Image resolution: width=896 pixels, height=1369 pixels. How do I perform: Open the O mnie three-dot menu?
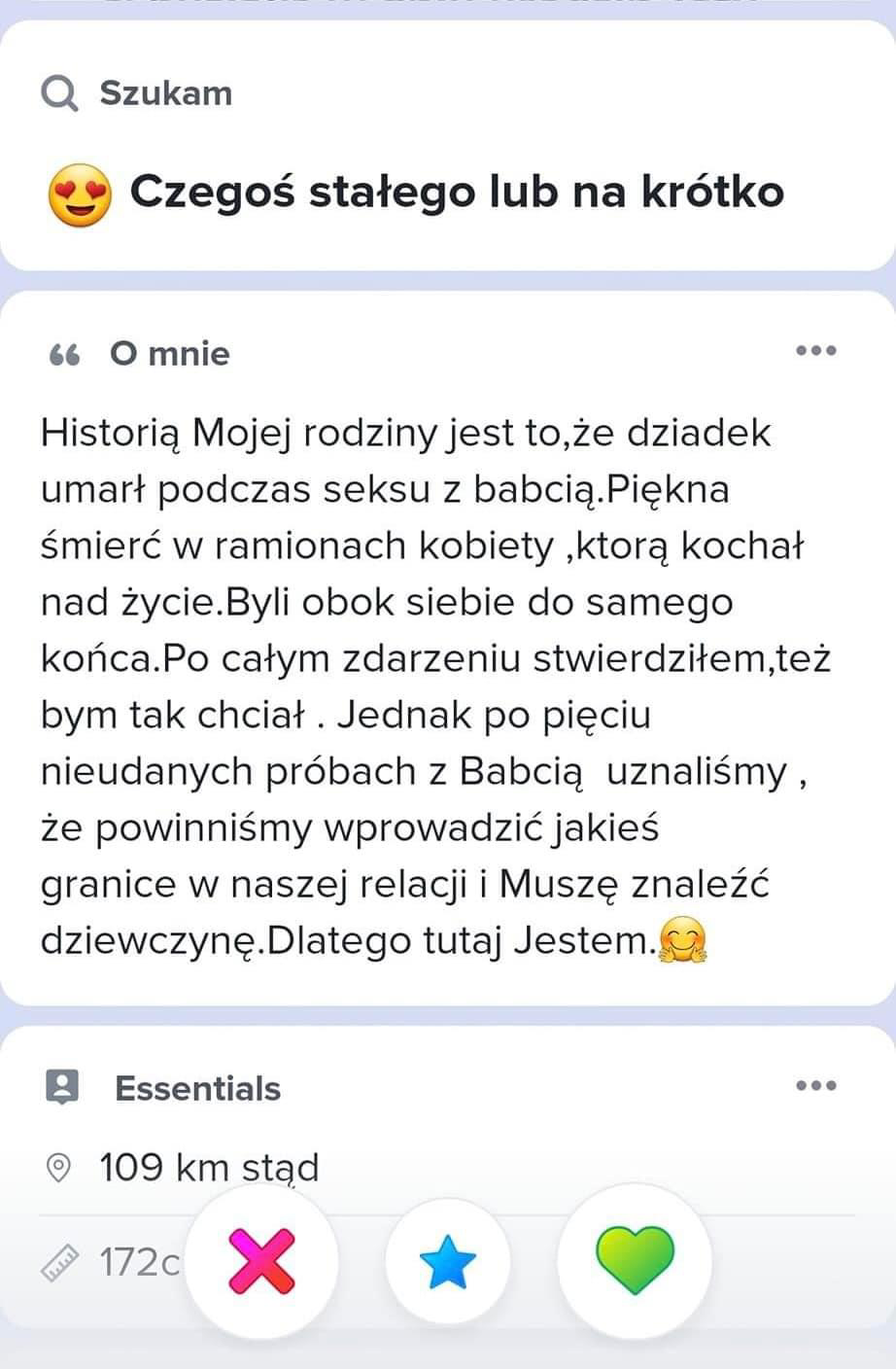coord(815,351)
